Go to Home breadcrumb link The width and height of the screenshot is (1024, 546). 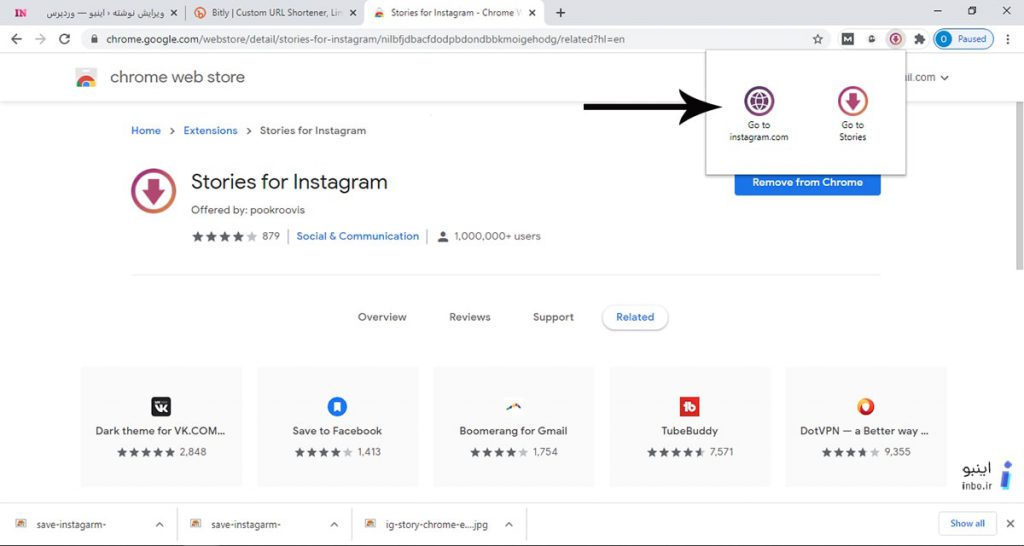click(x=146, y=131)
